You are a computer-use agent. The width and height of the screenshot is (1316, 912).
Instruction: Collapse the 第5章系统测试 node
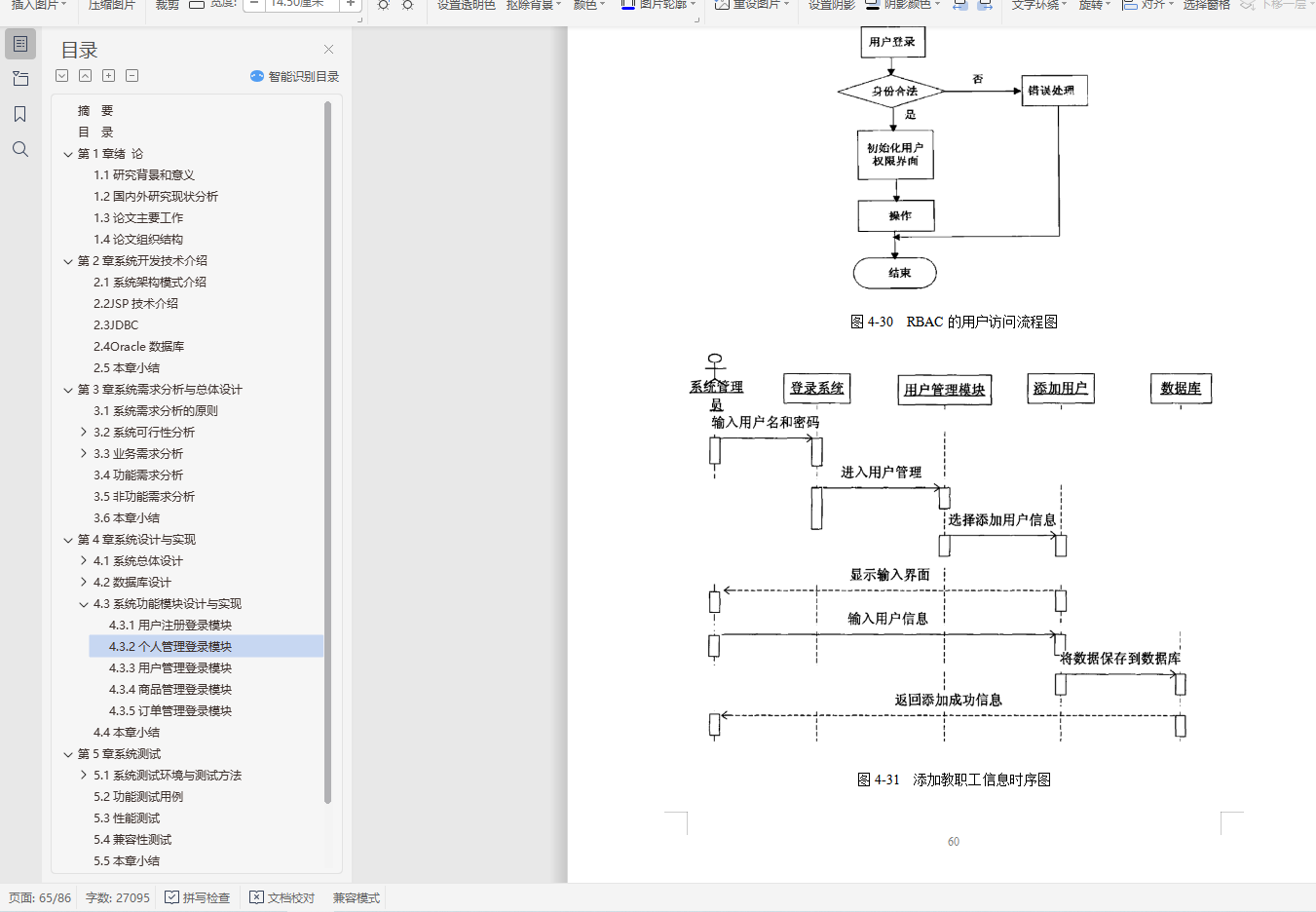point(68,754)
